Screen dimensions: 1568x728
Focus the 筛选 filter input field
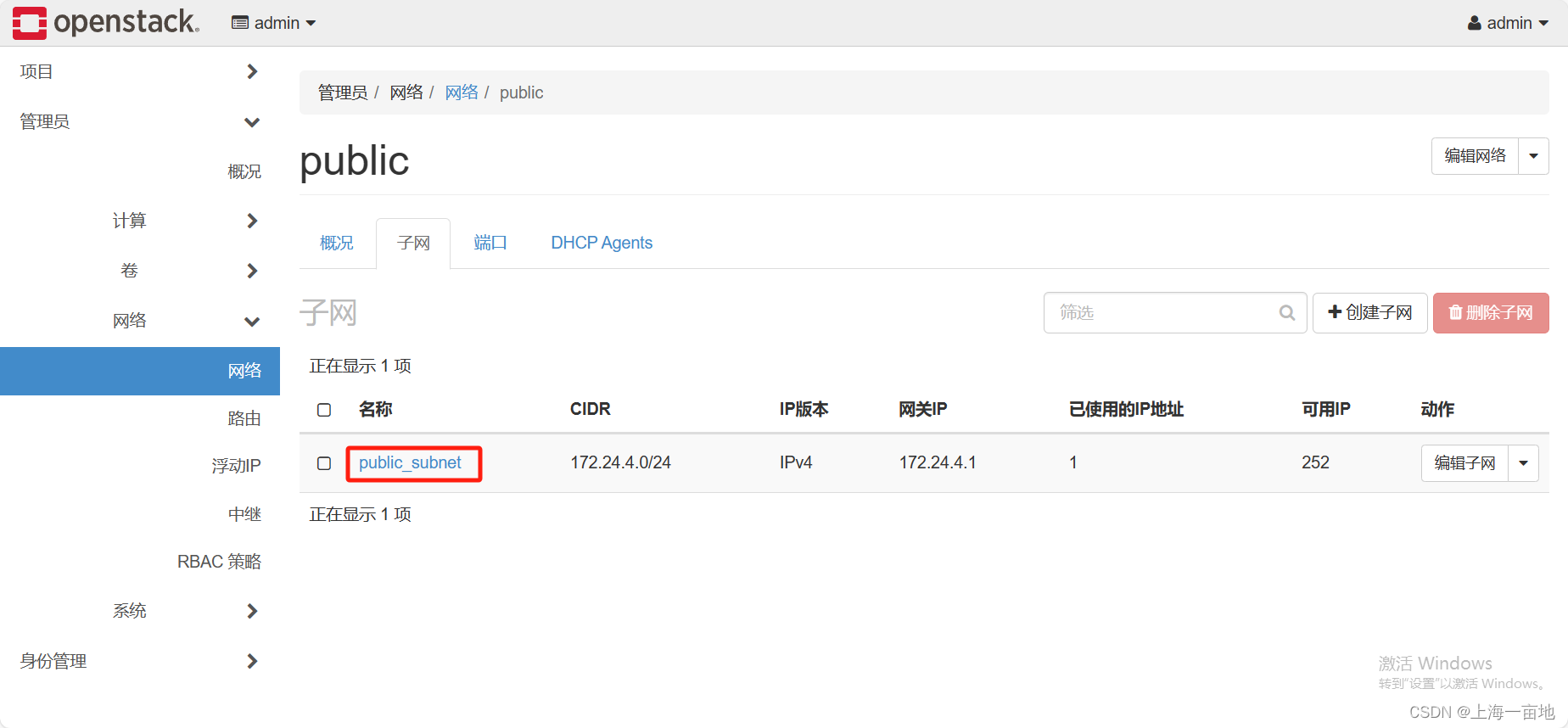[1175, 313]
